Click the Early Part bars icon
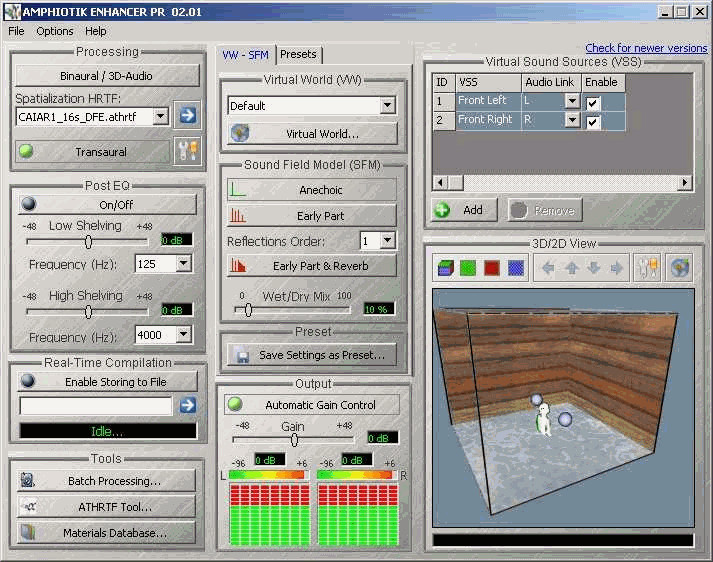The height and width of the screenshot is (562, 713). tap(237, 215)
